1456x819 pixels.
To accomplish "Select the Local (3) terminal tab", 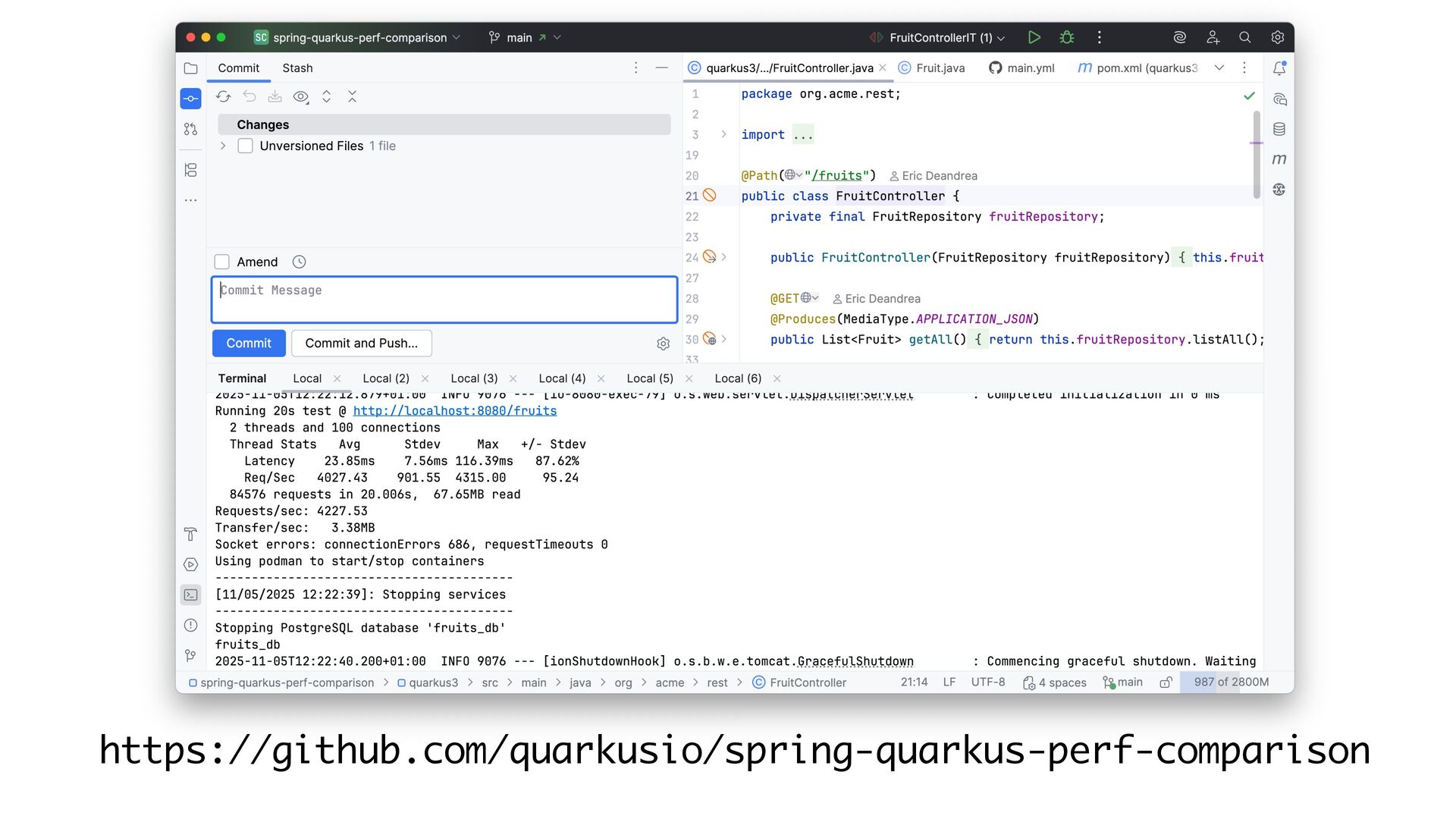I will (474, 378).
